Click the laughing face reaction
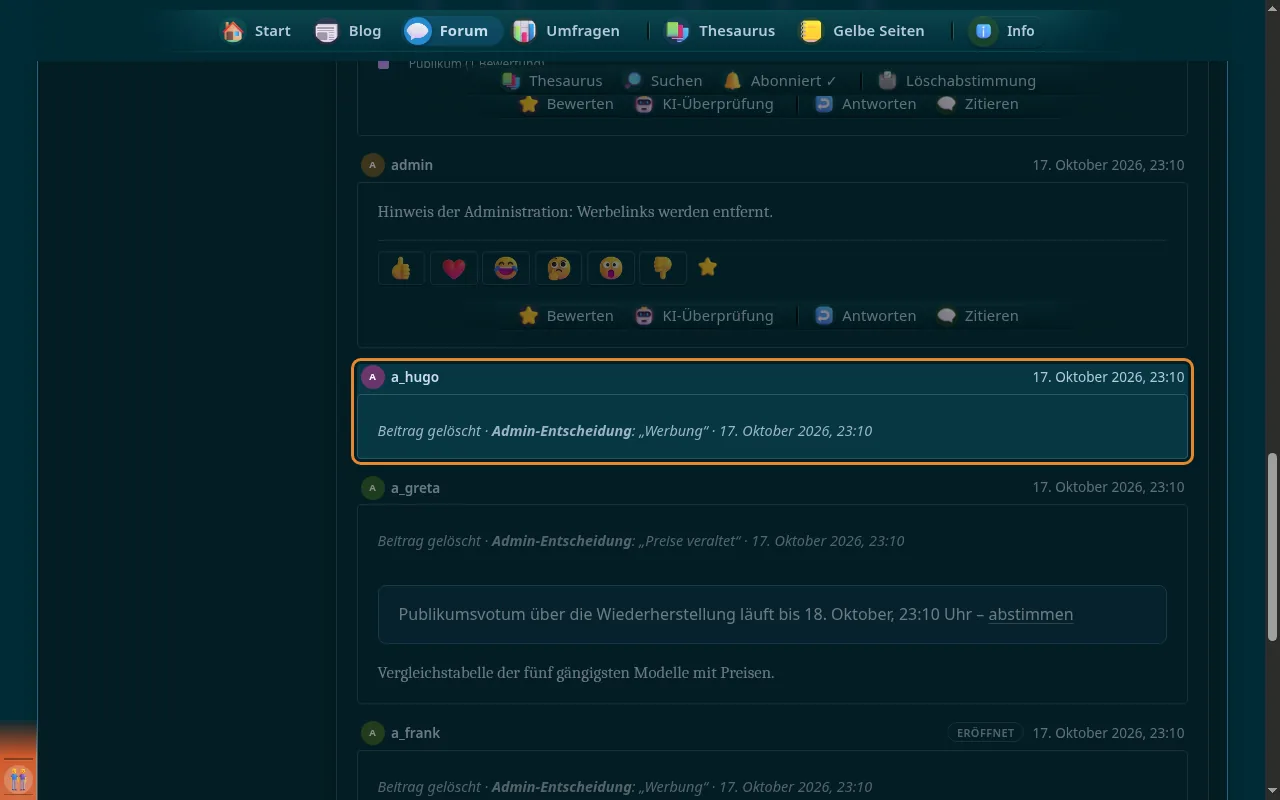Screen dimensions: 1280x800 (506, 268)
